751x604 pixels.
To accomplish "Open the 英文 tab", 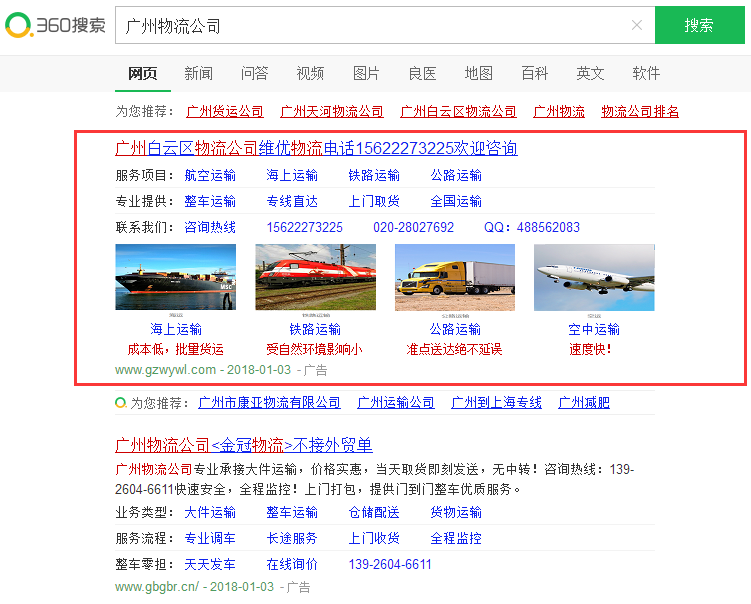I will (590, 73).
